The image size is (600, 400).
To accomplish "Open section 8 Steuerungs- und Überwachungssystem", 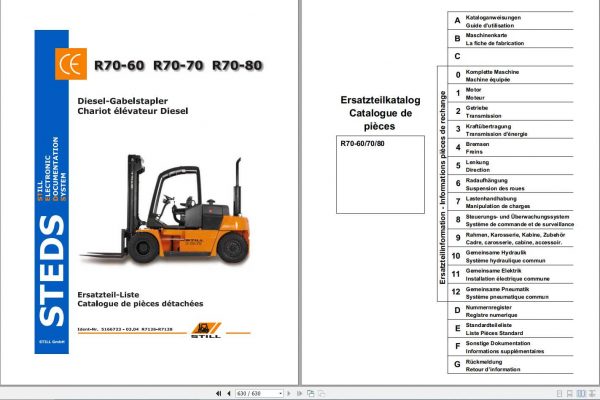I will point(510,220).
